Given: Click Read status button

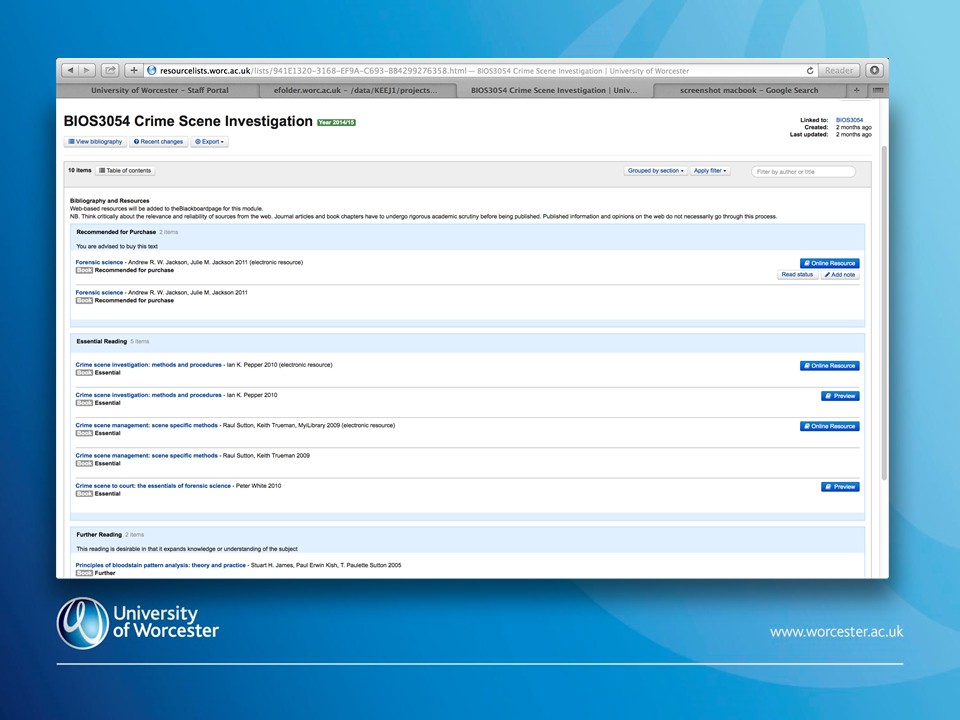Looking at the screenshot, I should click(797, 274).
